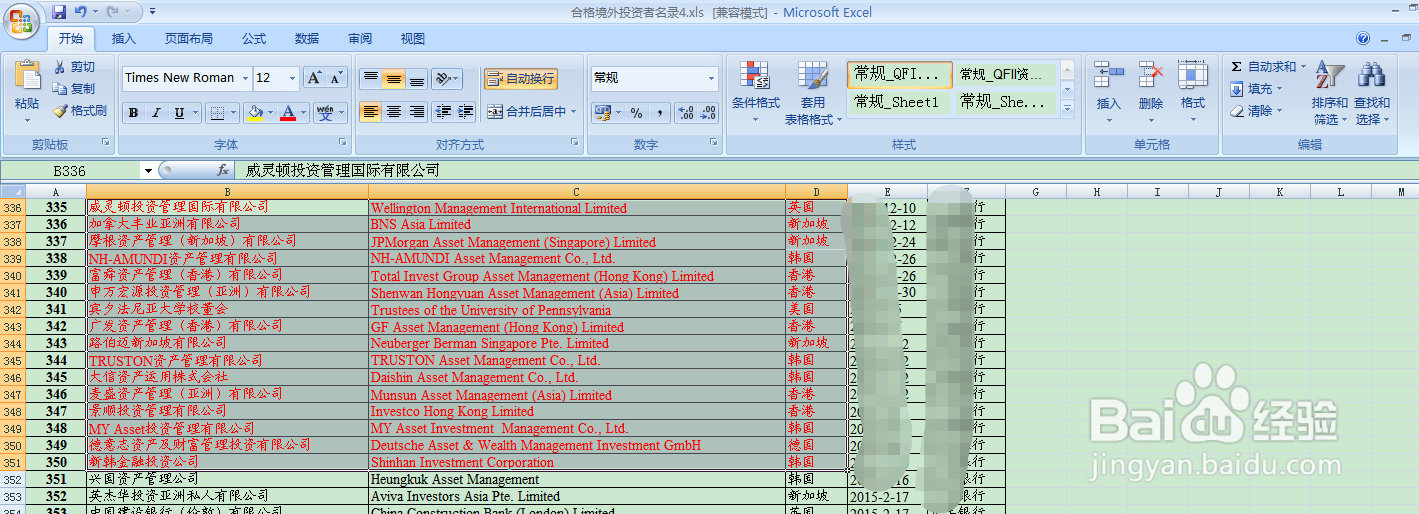This screenshot has width=1419, height=514.
Task: Open 字体 font dialog launcher
Action: click(343, 144)
